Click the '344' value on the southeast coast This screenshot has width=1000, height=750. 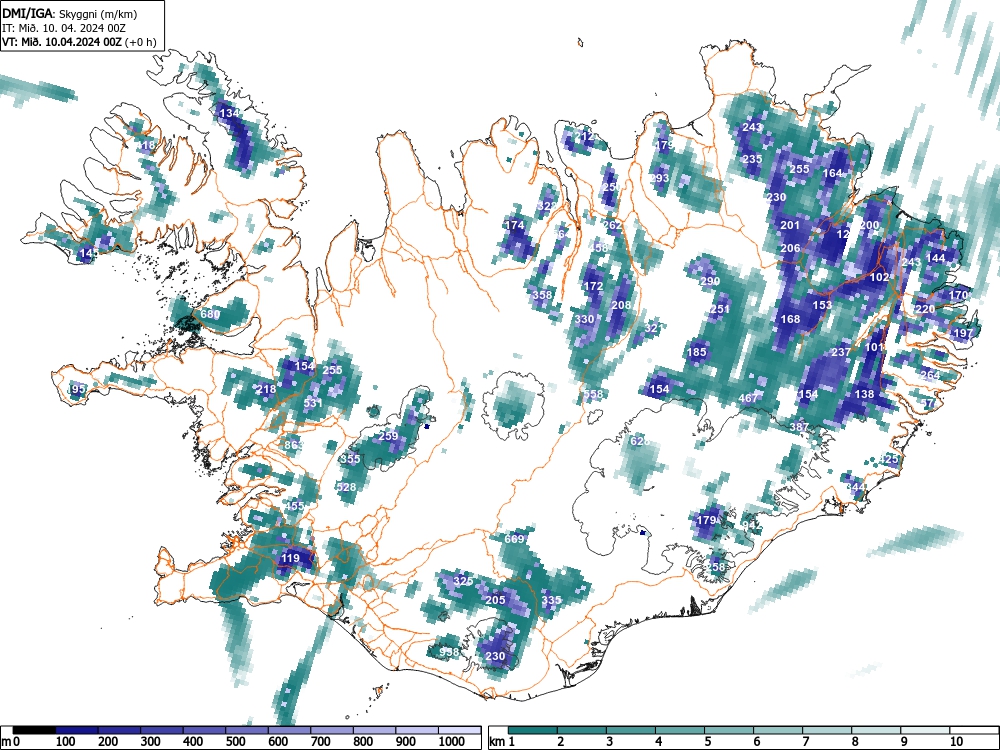tap(855, 487)
